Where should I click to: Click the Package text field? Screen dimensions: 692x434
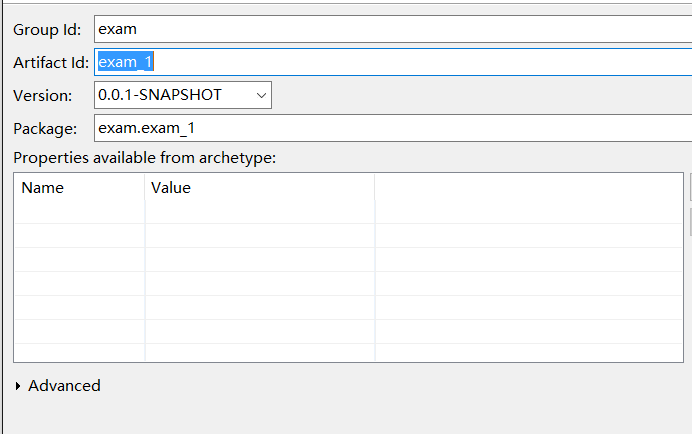pyautogui.click(x=390, y=128)
